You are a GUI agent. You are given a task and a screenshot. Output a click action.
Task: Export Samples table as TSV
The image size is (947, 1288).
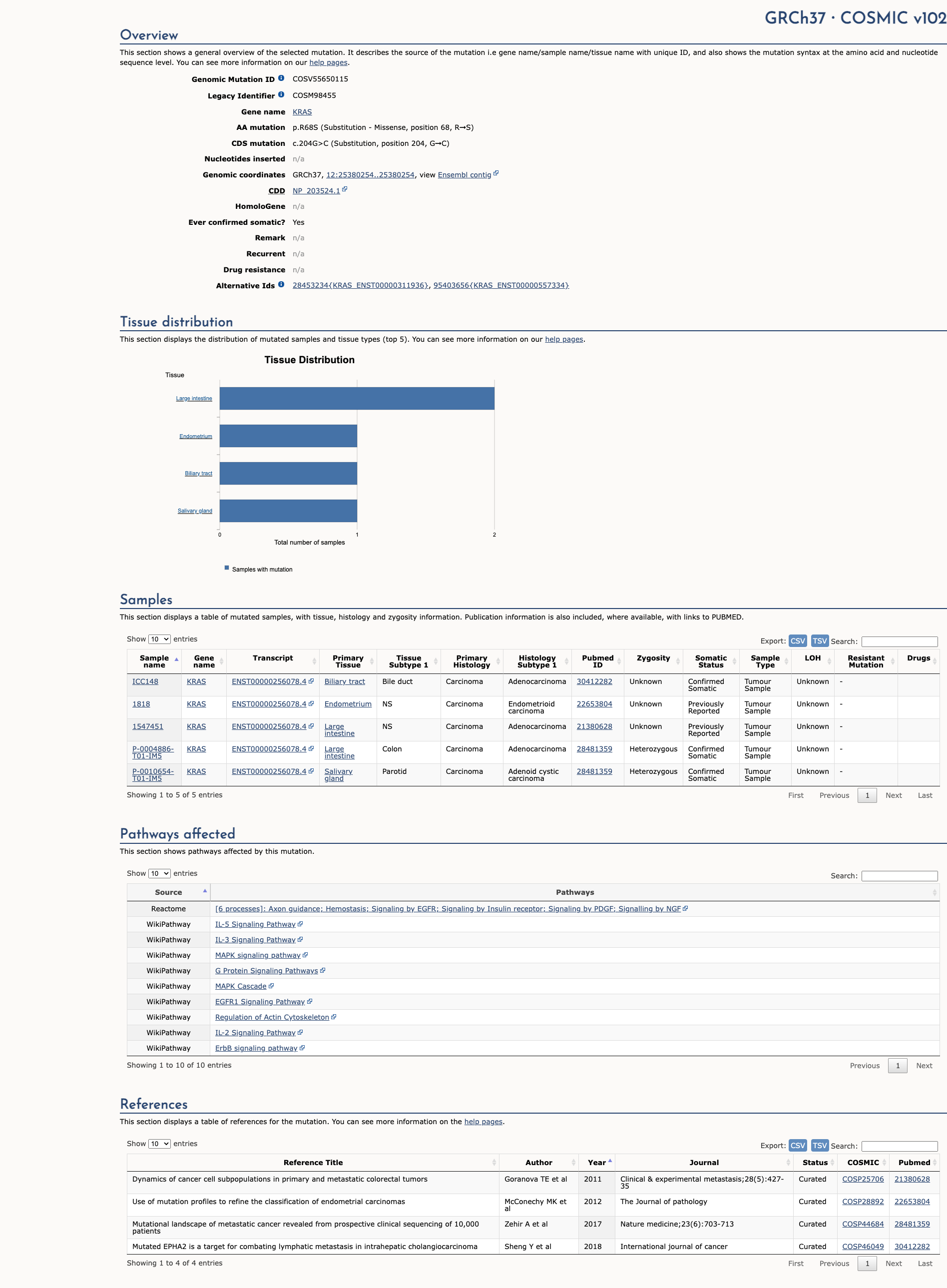point(820,641)
